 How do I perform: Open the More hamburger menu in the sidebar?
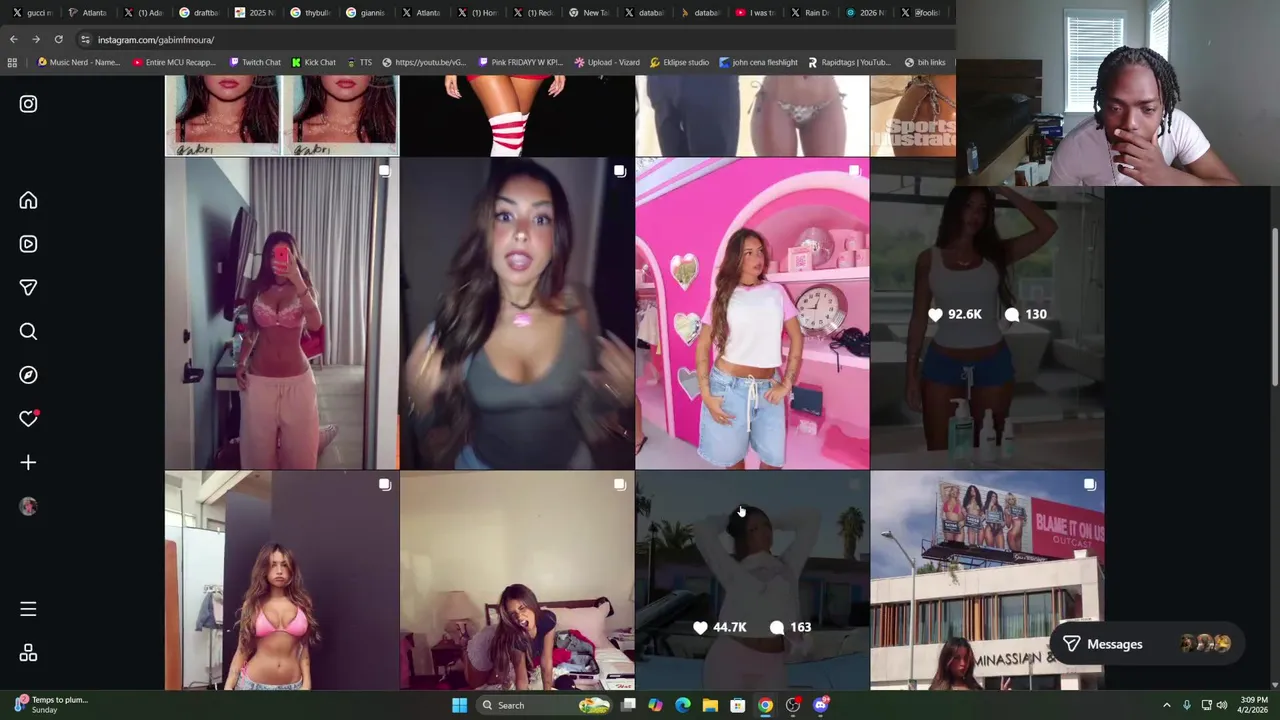point(28,609)
